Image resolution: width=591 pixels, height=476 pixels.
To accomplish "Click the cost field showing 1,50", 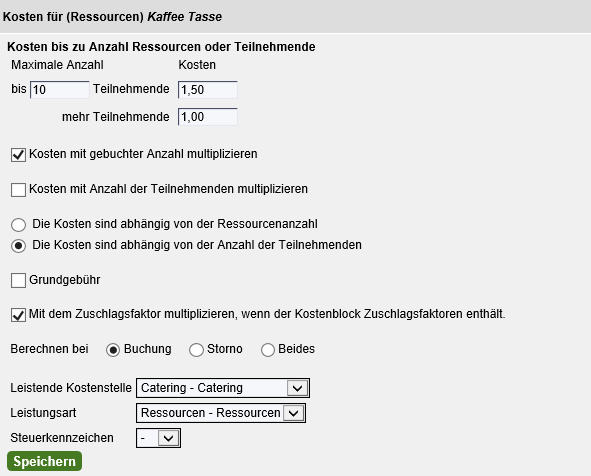I will coord(208,90).
